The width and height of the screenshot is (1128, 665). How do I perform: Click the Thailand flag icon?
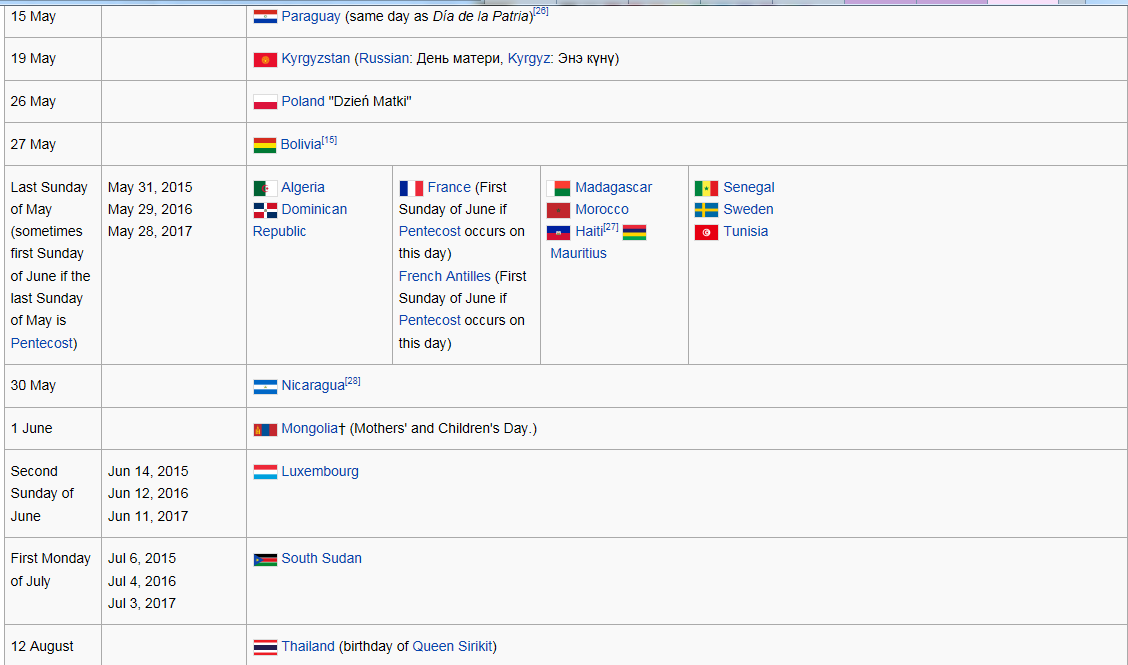tap(265, 647)
